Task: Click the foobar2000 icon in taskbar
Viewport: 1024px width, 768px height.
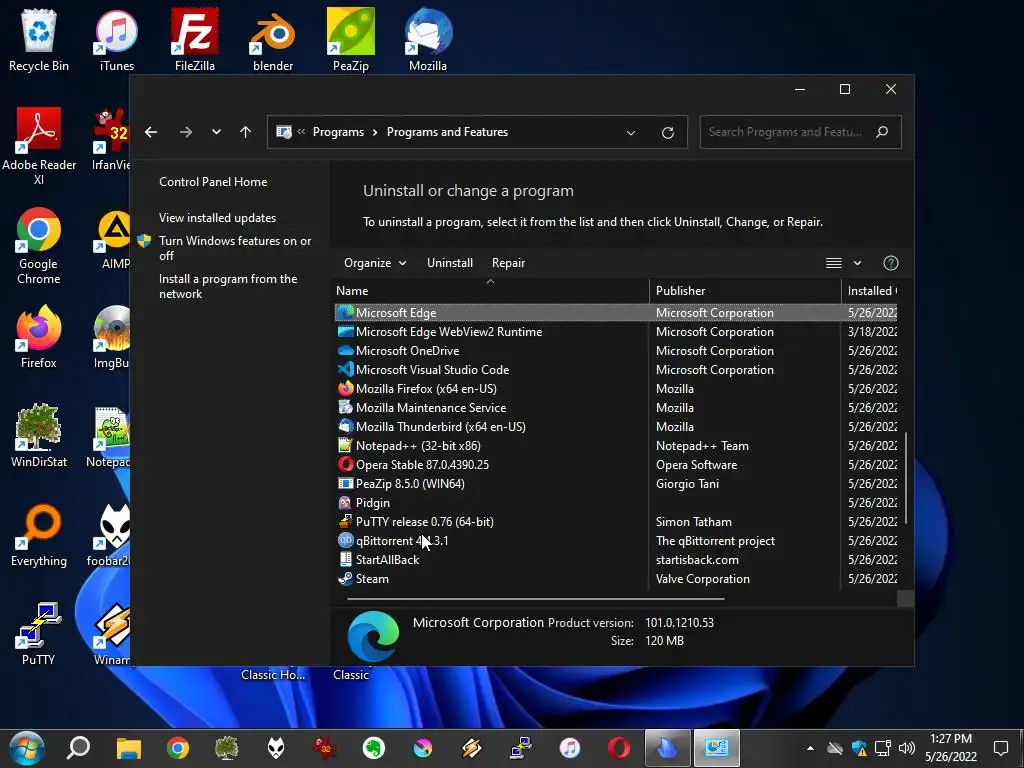Action: coord(276,748)
